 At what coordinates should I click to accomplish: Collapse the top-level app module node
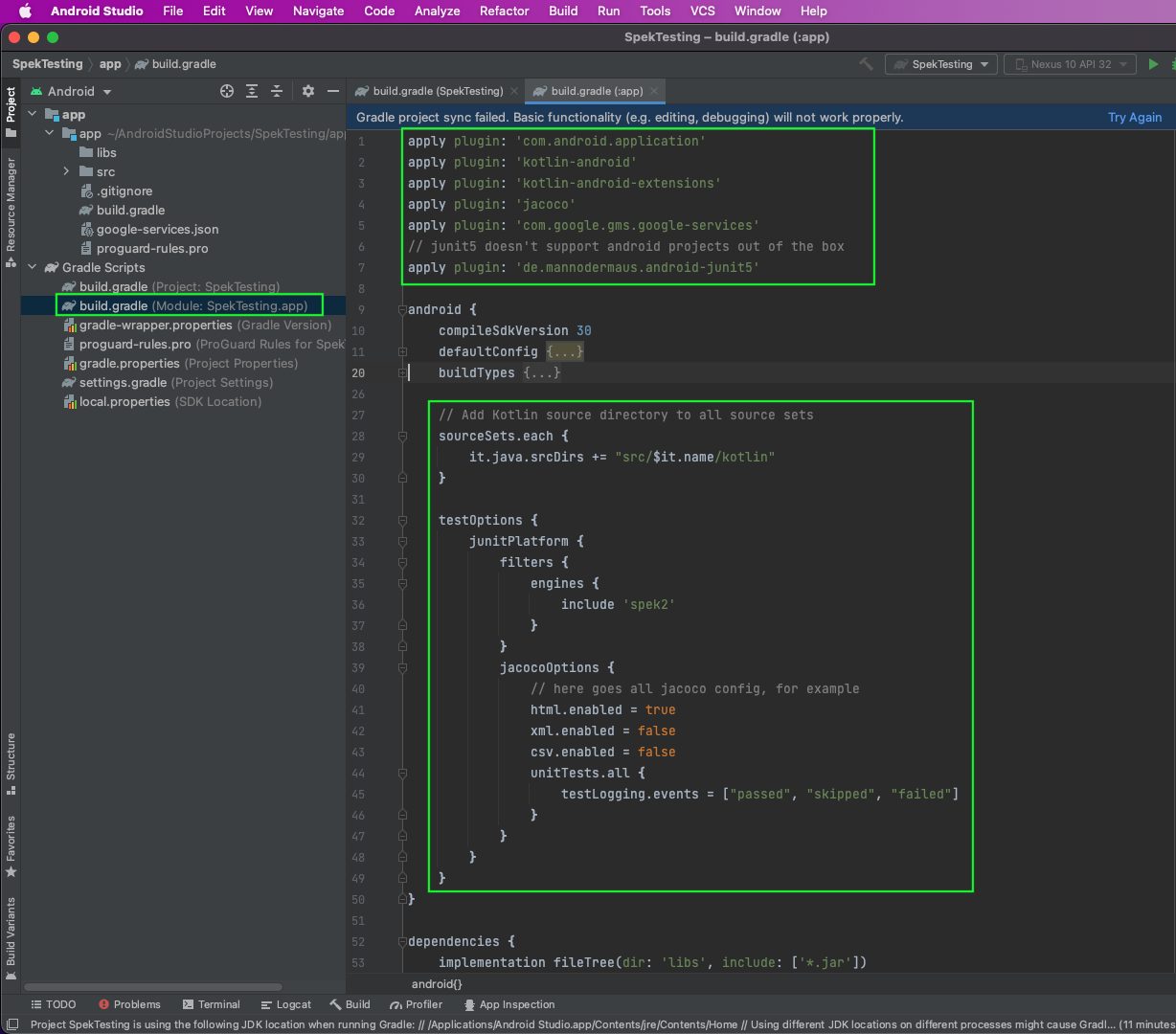click(32, 114)
